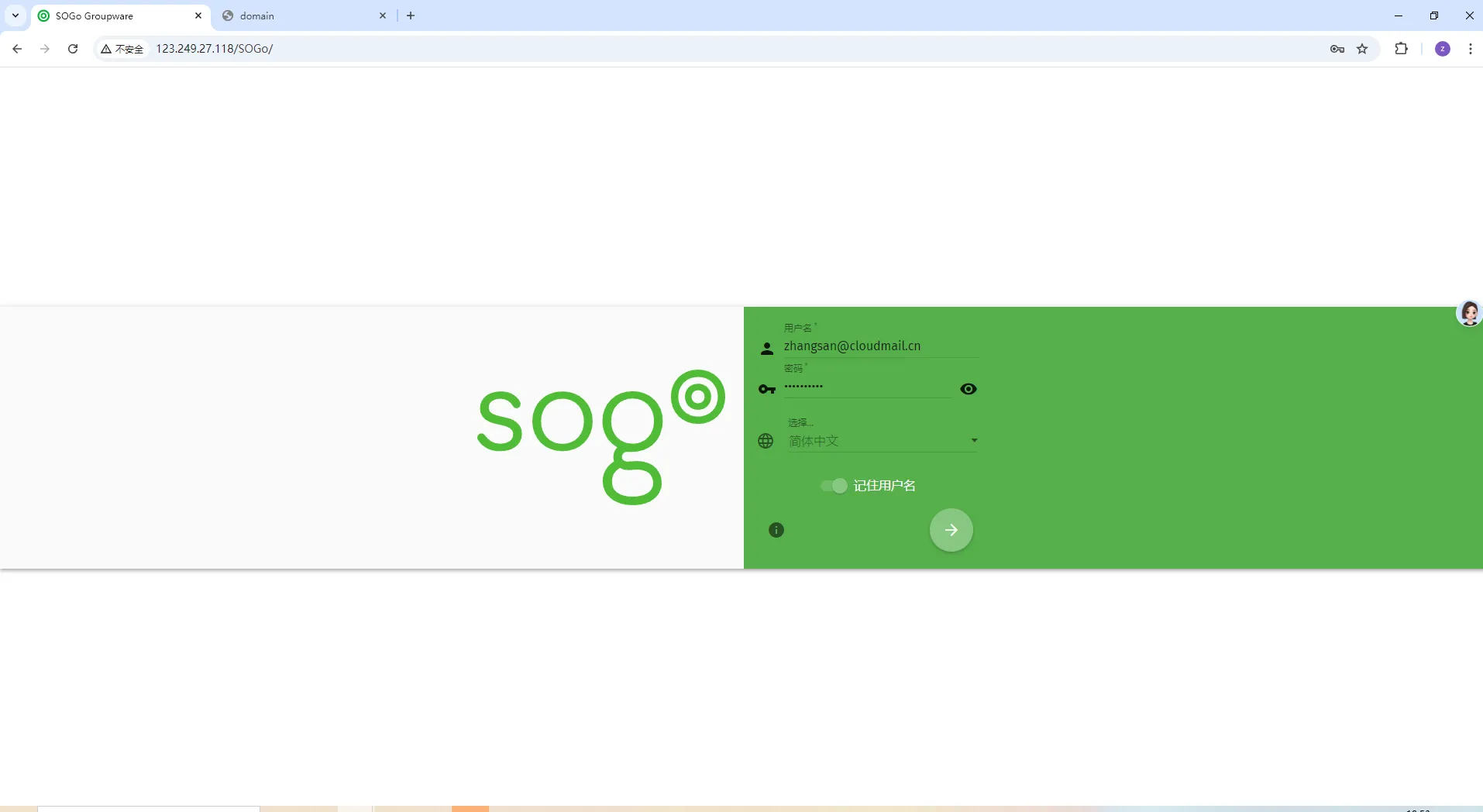Click the SOGo logo

[601, 437]
